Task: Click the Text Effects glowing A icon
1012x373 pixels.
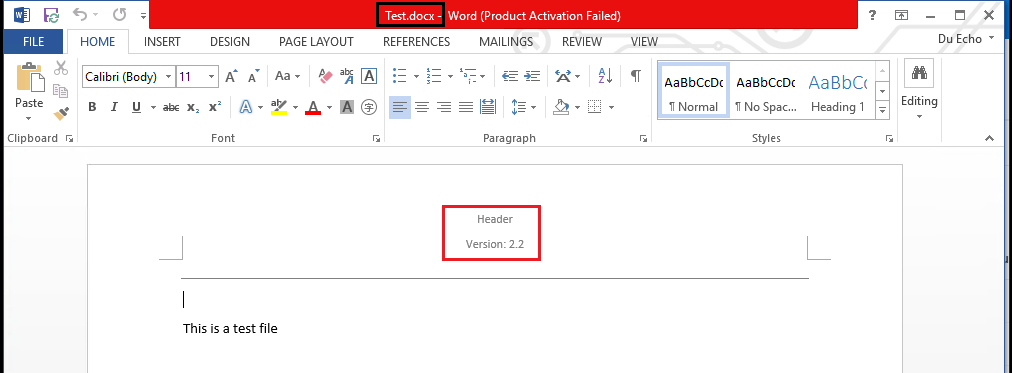Action: coord(245,107)
